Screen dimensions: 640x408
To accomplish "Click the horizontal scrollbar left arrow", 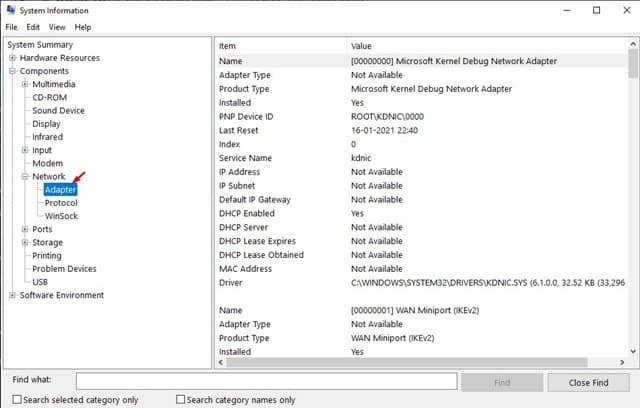I will [221, 362].
